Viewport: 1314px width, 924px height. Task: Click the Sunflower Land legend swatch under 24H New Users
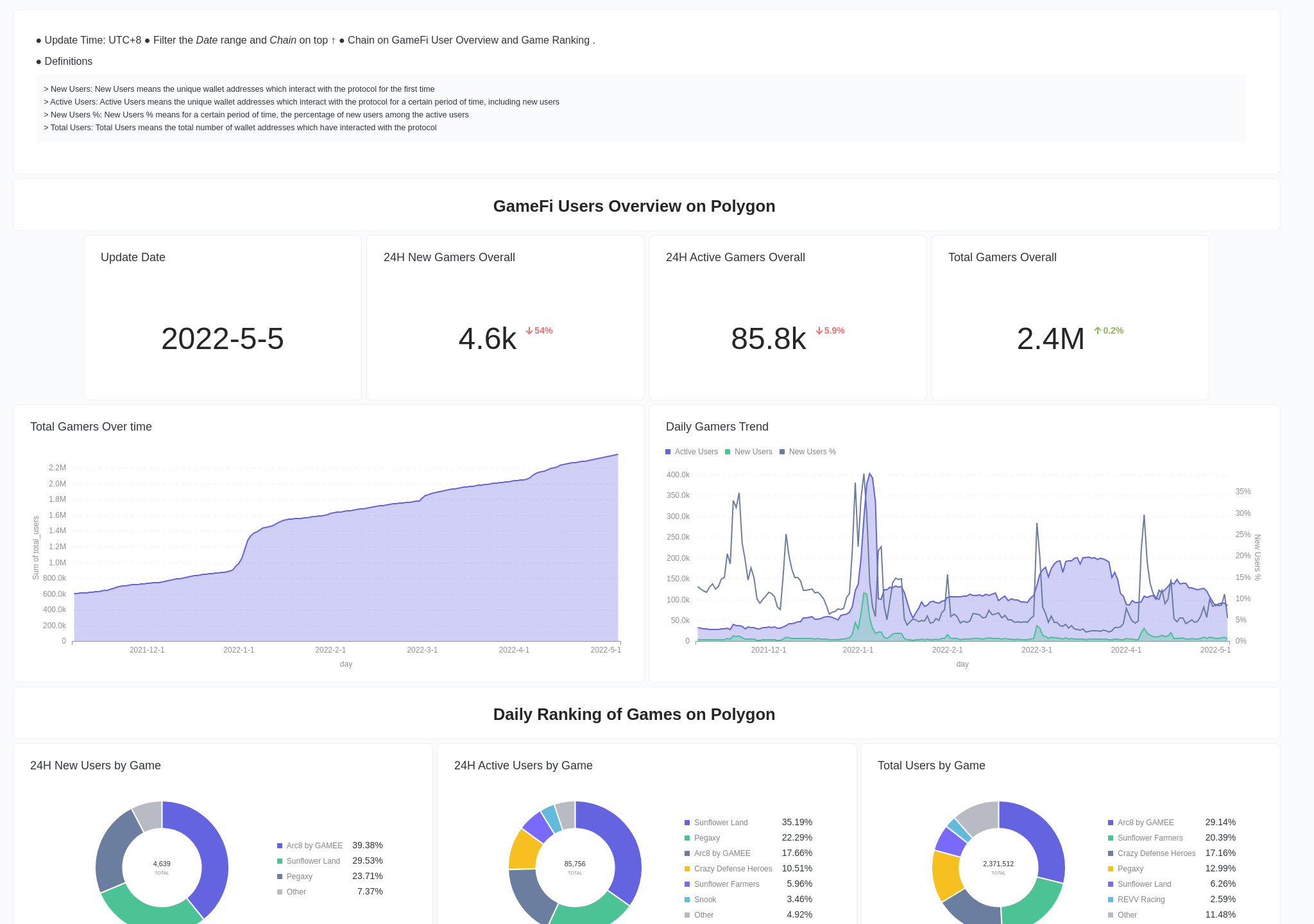[280, 861]
